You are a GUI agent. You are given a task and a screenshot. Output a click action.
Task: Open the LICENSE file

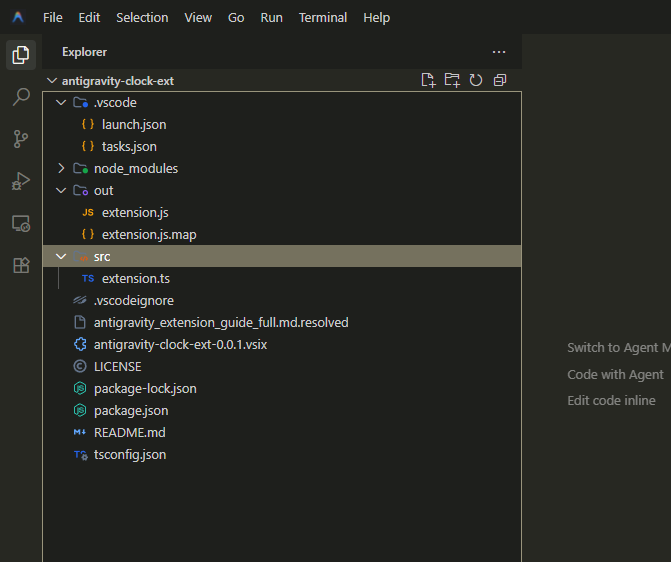118,367
